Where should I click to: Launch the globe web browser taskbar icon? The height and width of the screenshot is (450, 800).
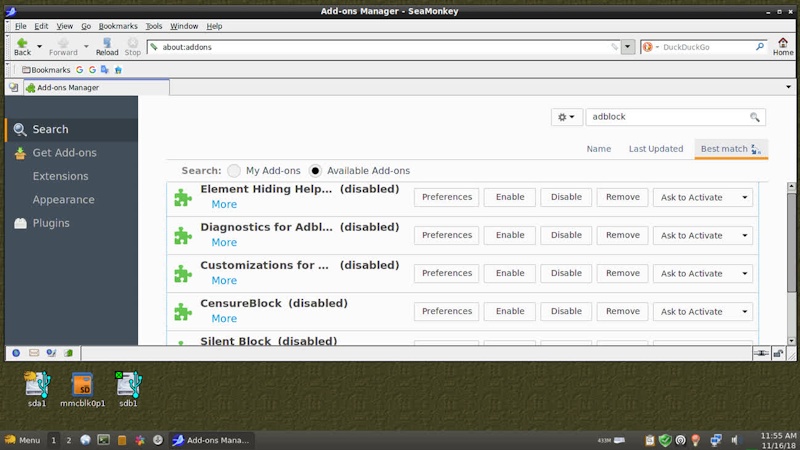[x=86, y=440]
